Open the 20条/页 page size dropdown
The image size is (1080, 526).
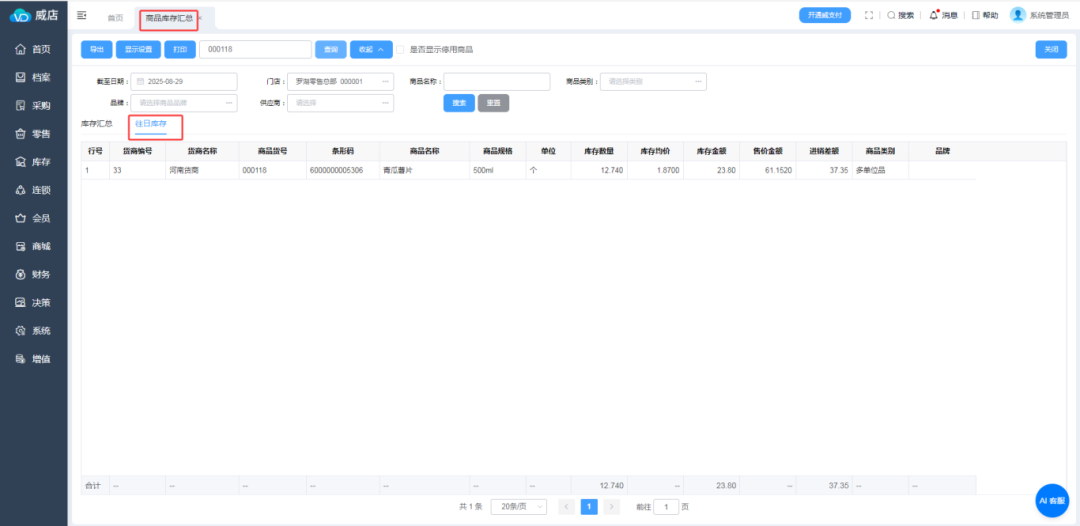coord(518,507)
